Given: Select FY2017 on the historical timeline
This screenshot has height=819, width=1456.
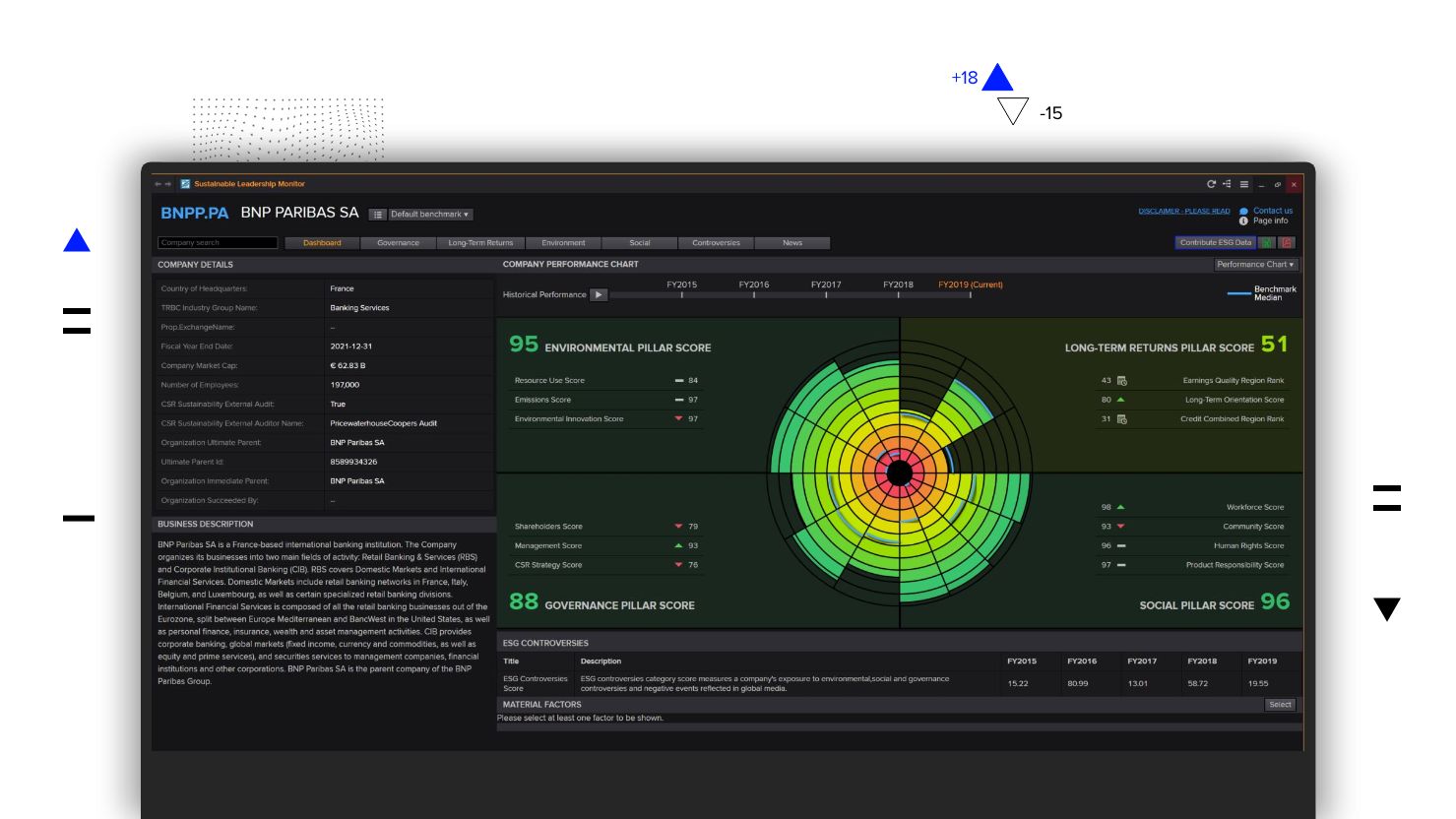Looking at the screenshot, I should [826, 285].
